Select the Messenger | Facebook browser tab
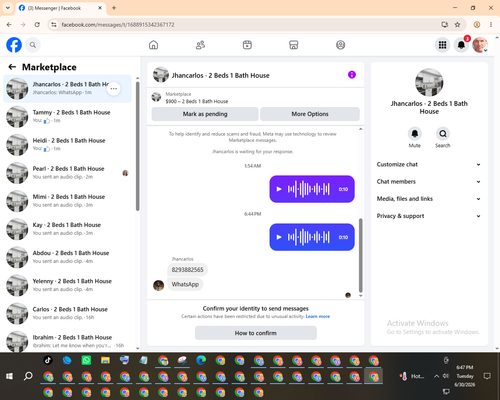This screenshot has height=400, width=500. 61,8
